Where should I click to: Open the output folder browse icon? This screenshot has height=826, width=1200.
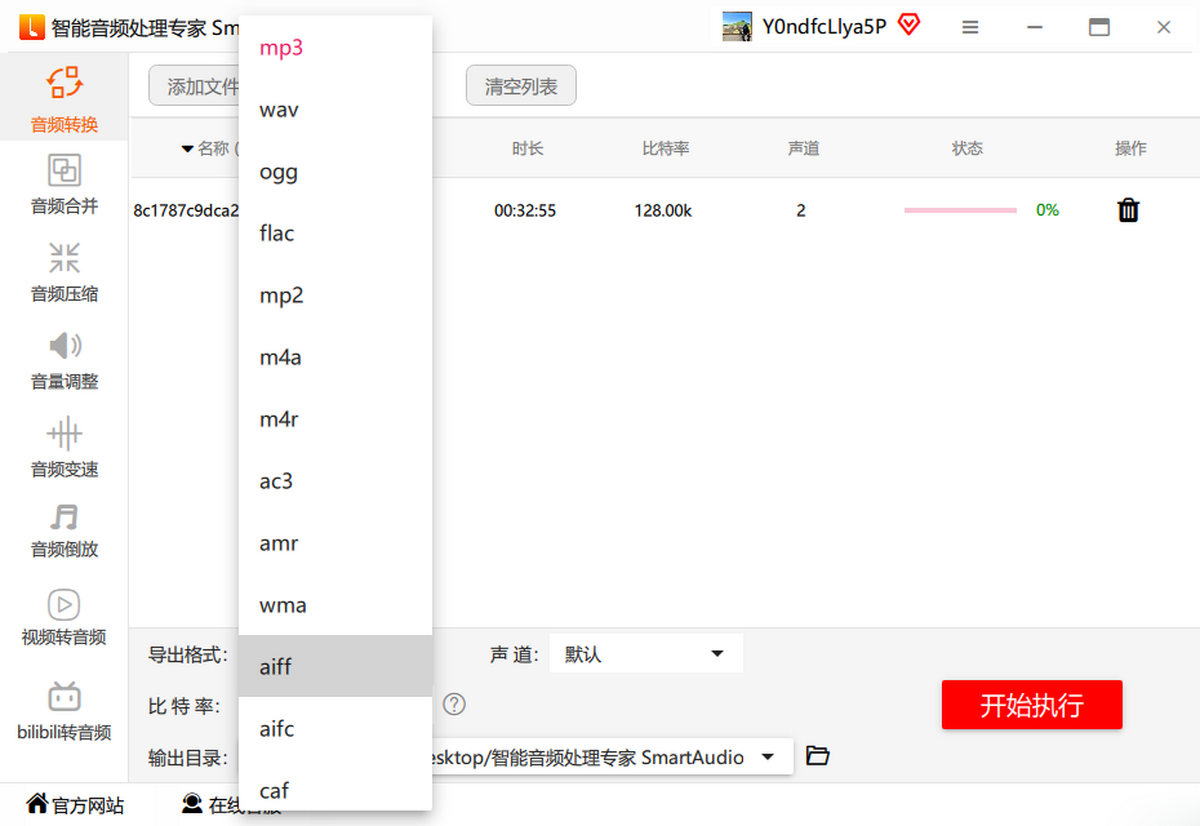818,756
